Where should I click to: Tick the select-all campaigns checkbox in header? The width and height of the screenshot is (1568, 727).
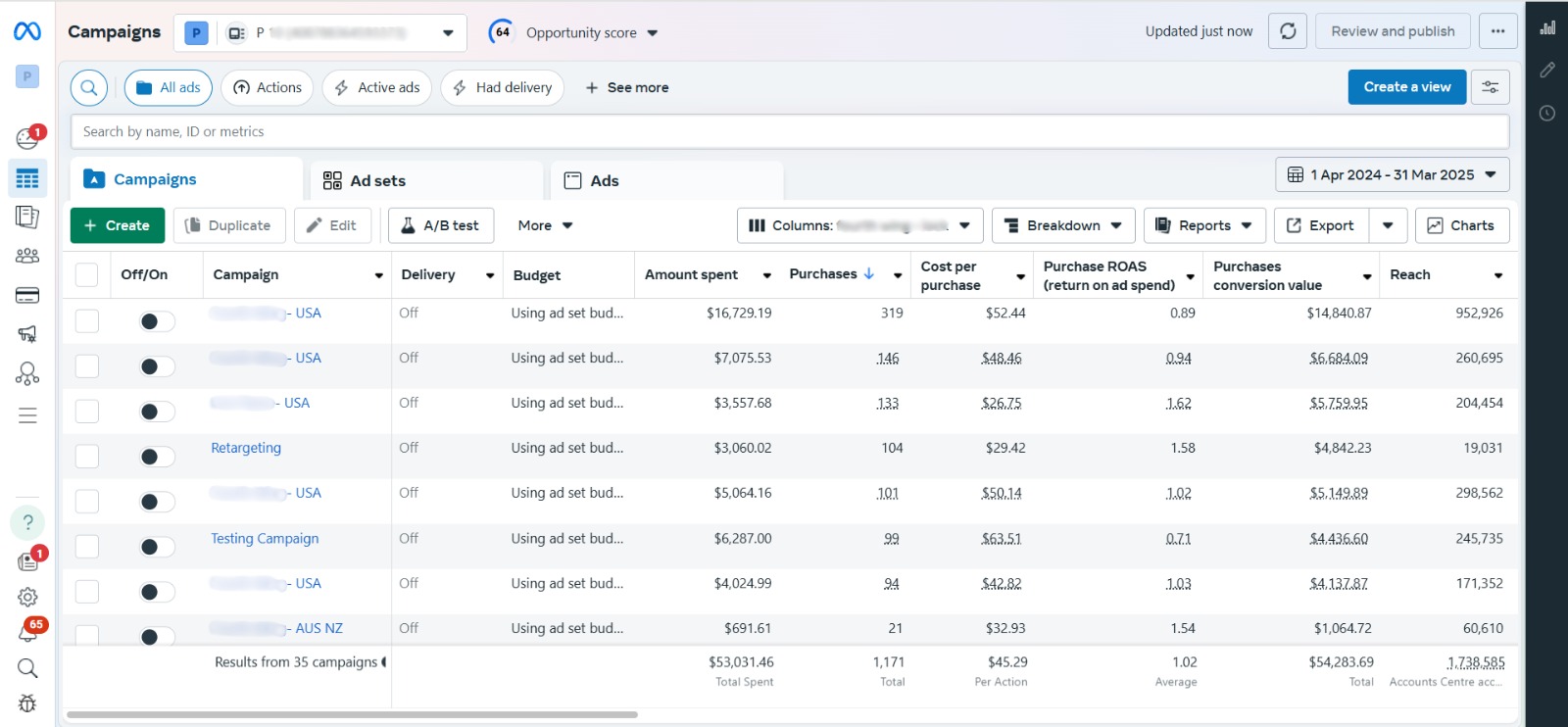pos(87,275)
